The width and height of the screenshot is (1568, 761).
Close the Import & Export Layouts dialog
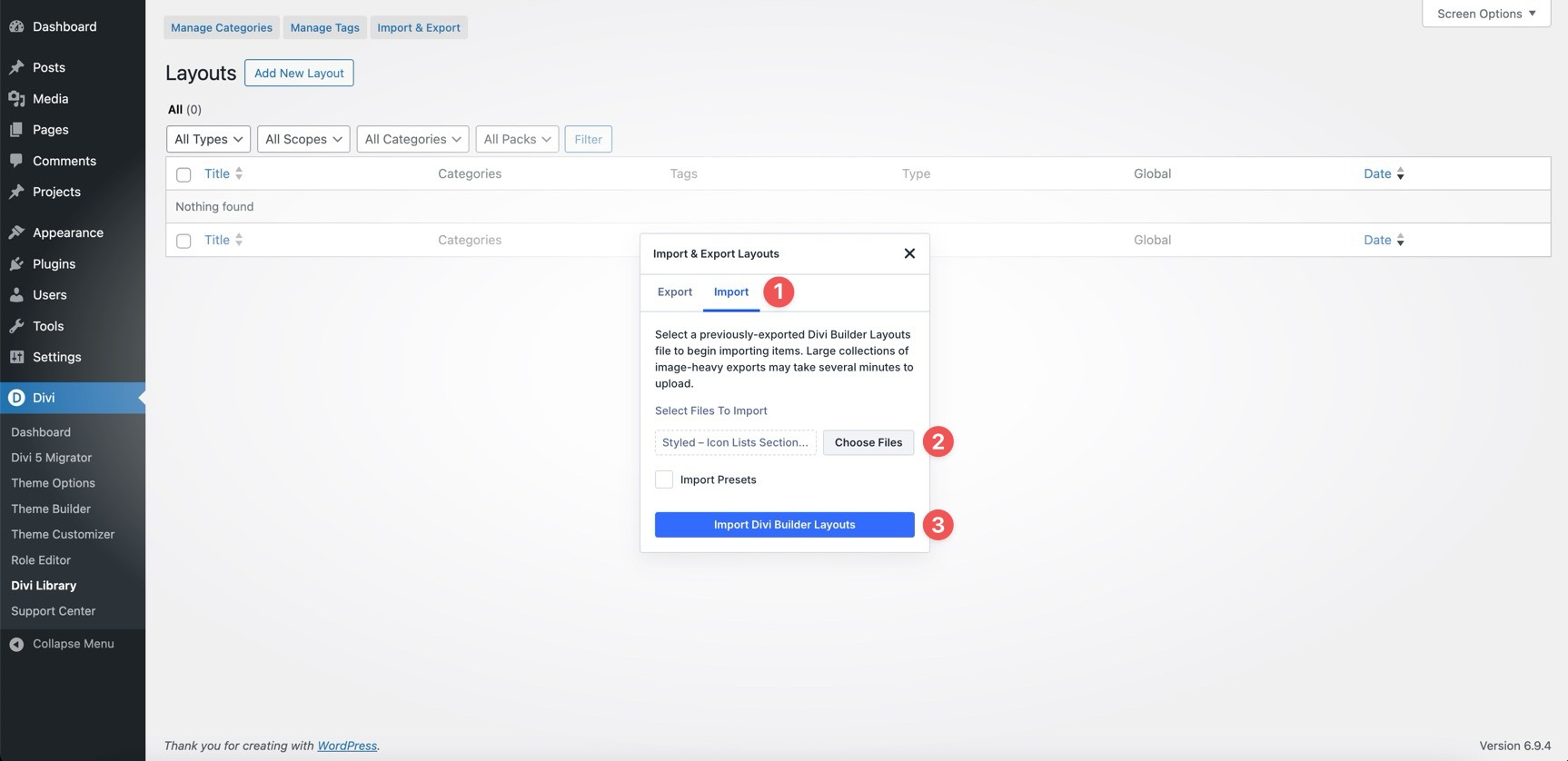[x=909, y=253]
